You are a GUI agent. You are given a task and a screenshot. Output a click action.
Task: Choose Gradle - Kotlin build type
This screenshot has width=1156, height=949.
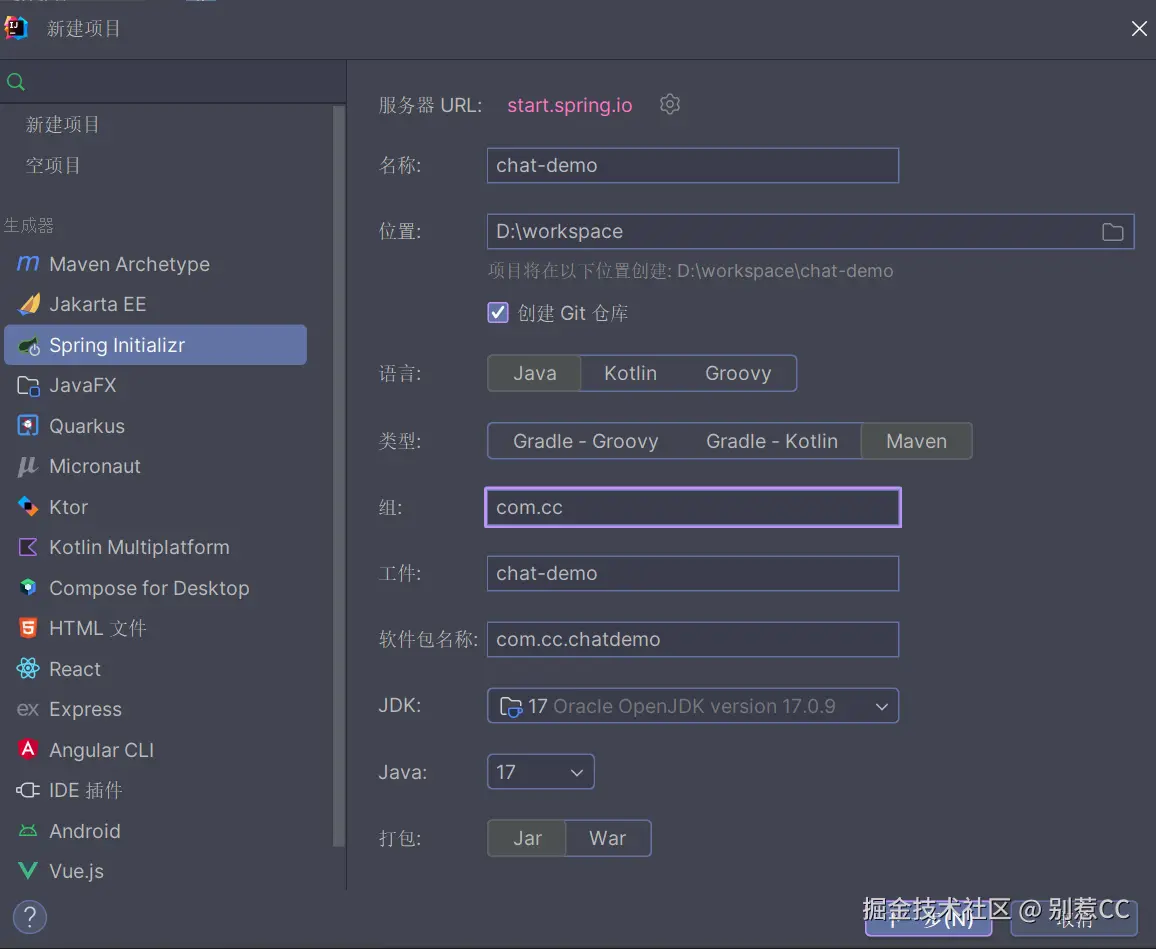click(772, 441)
